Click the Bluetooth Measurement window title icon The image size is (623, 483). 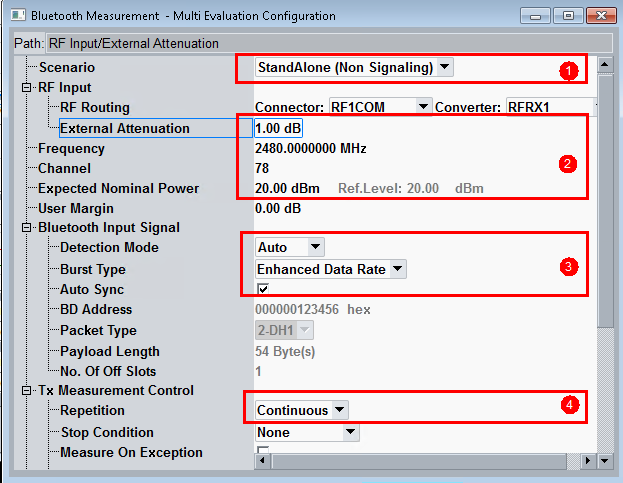[18, 16]
